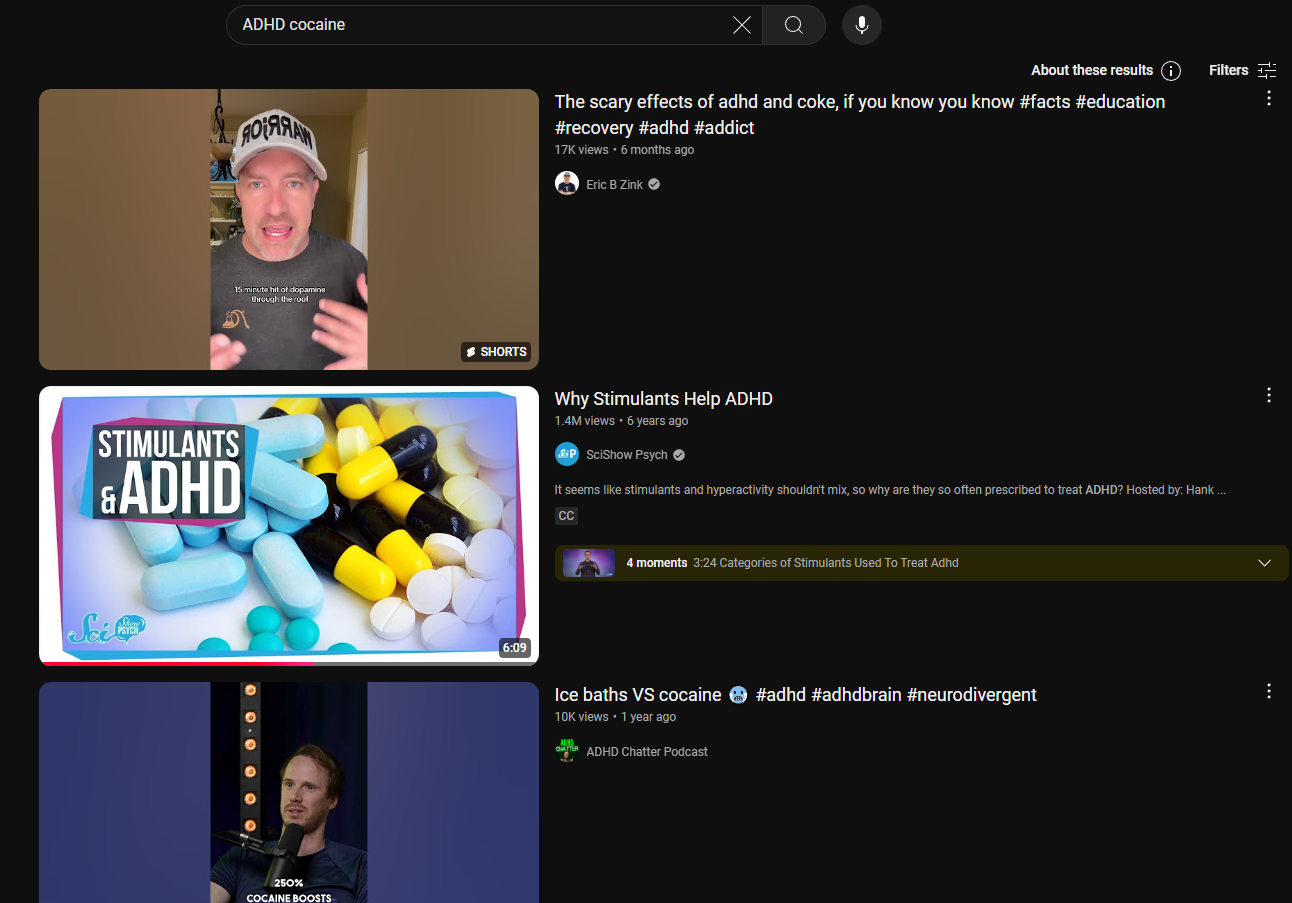Open the three-dot menu for Why Stimulants Help ADHD
Screen dimensions: 1292x903
tap(1269, 396)
